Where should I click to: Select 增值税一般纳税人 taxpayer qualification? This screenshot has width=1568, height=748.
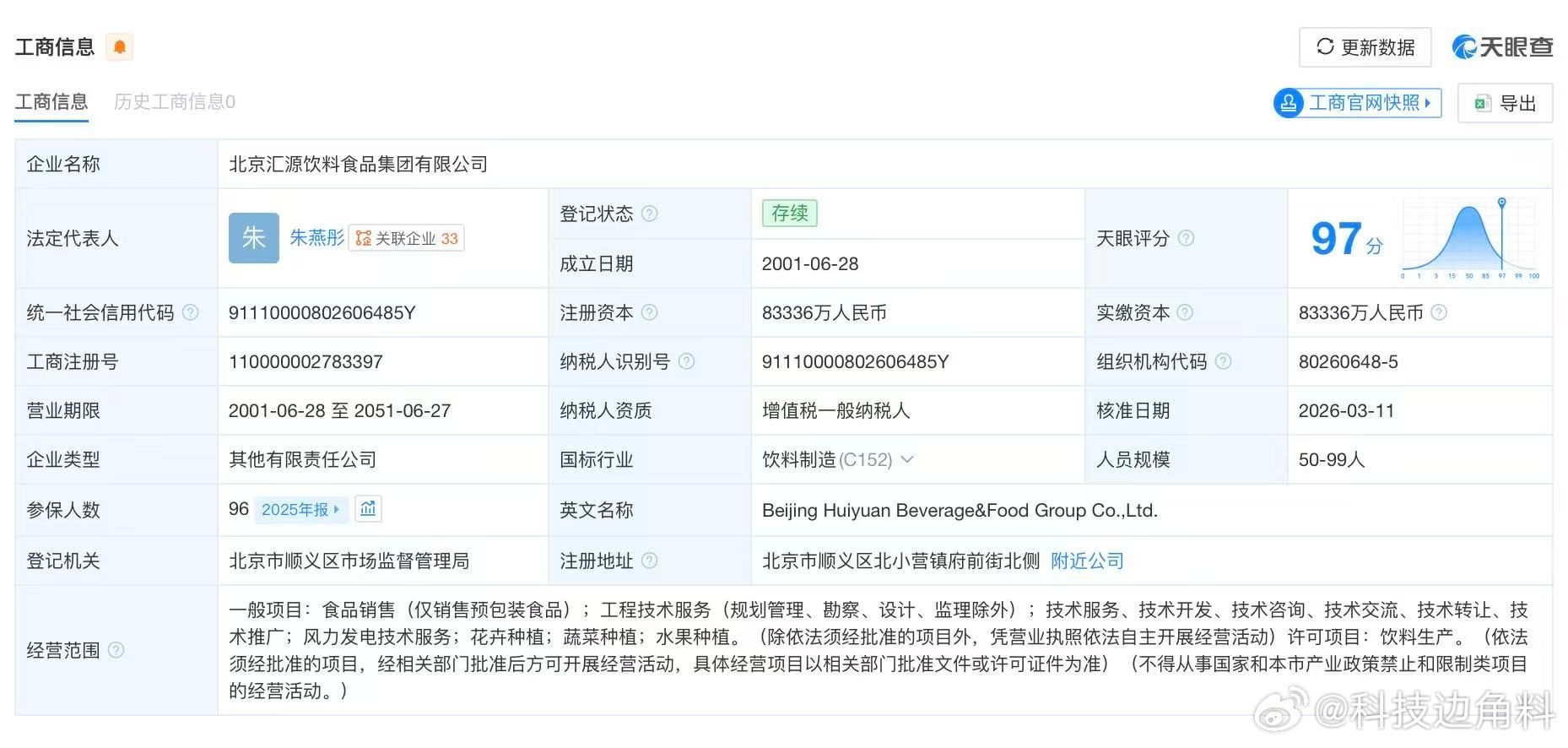[836, 411]
